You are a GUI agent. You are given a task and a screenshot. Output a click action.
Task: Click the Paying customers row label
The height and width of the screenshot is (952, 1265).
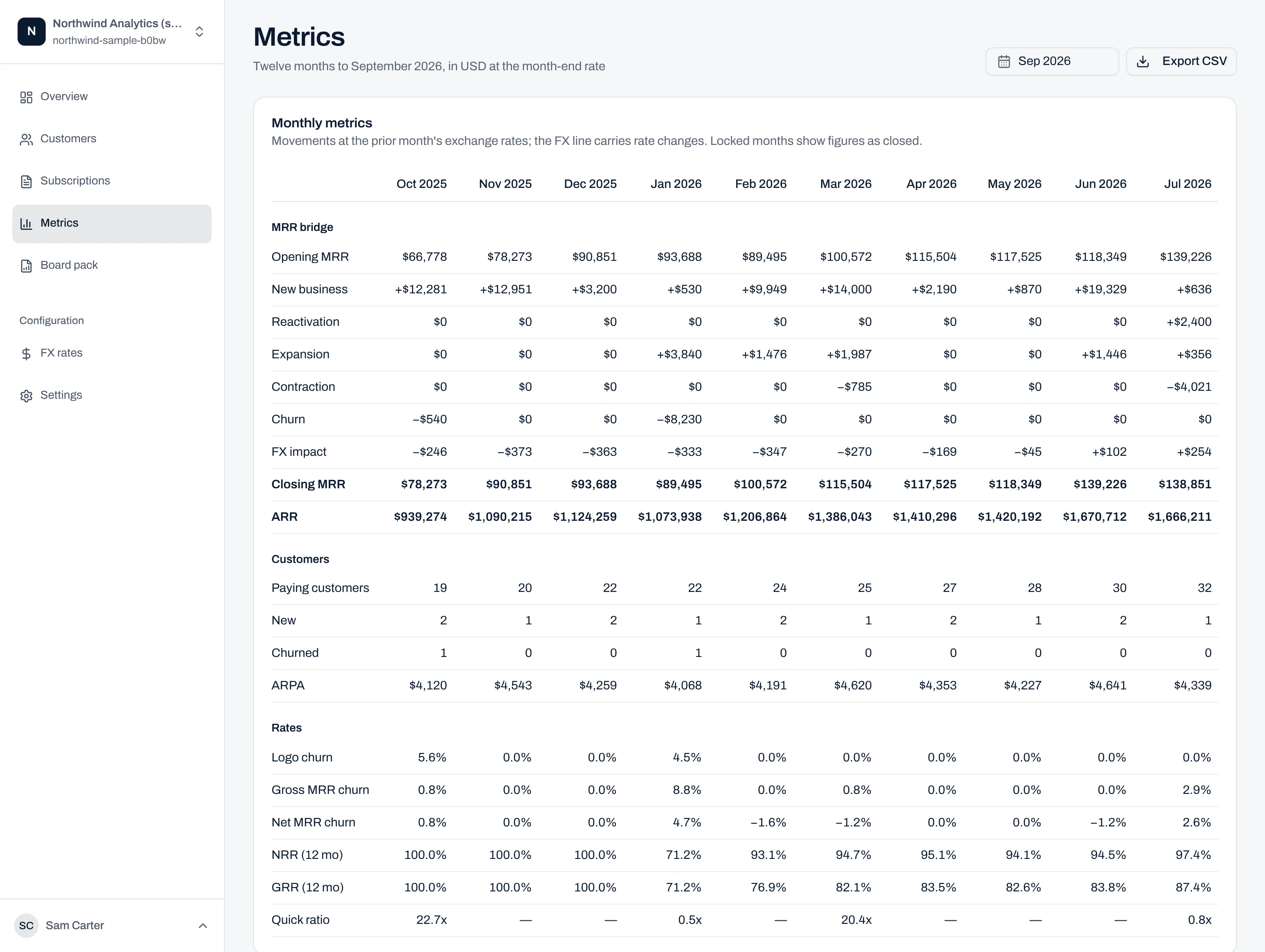[x=320, y=588]
